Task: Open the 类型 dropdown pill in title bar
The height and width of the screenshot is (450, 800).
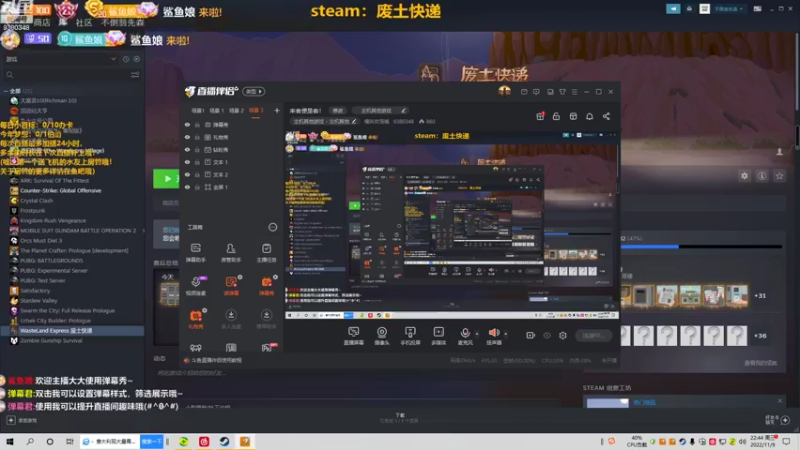Action: [x=254, y=91]
